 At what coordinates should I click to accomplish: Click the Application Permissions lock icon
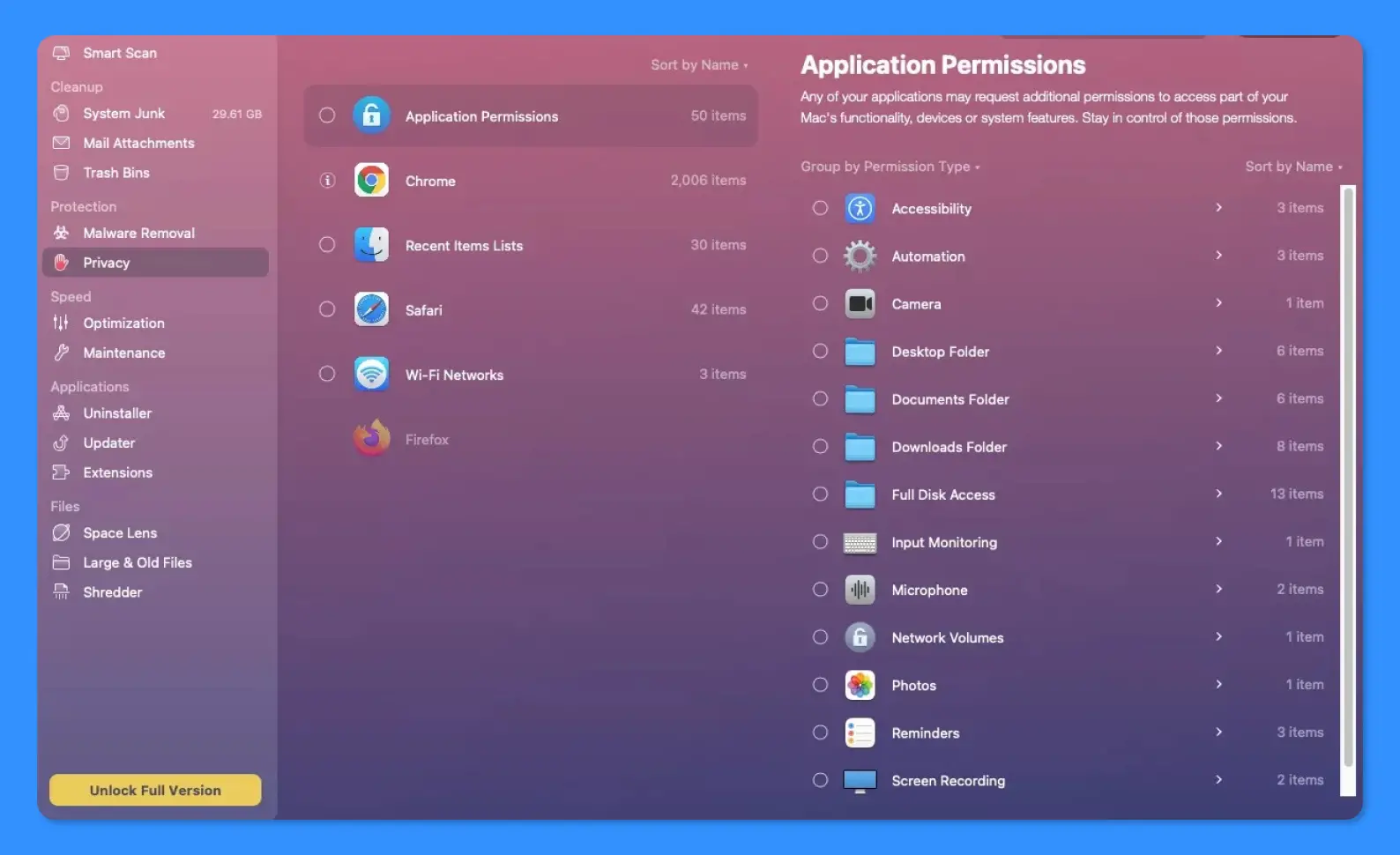(371, 115)
